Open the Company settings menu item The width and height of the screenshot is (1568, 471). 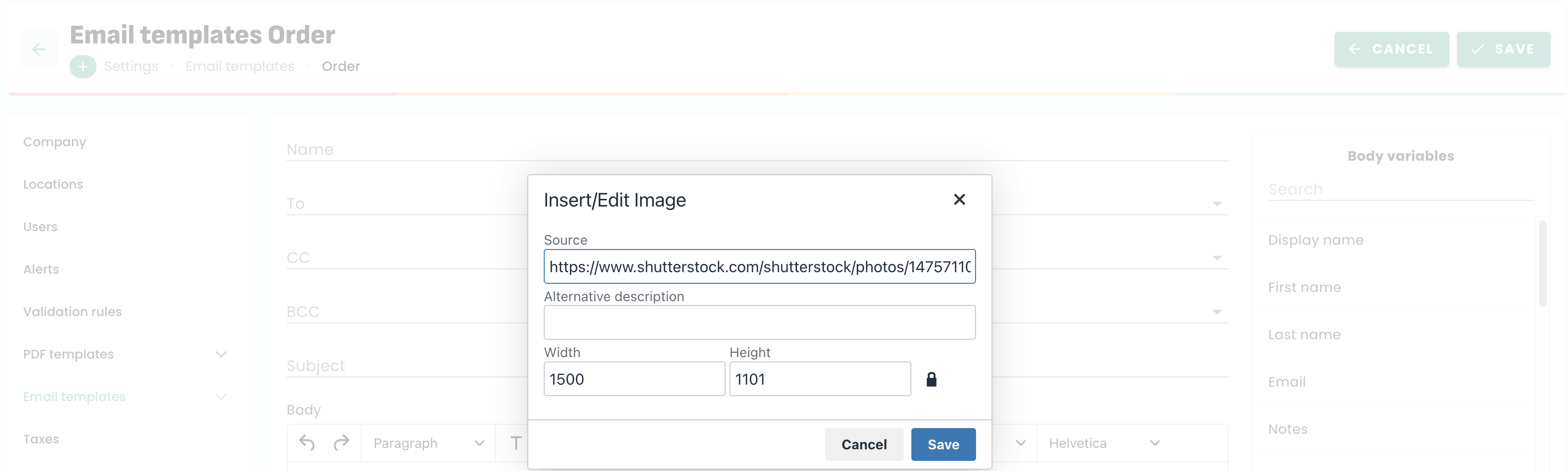55,142
